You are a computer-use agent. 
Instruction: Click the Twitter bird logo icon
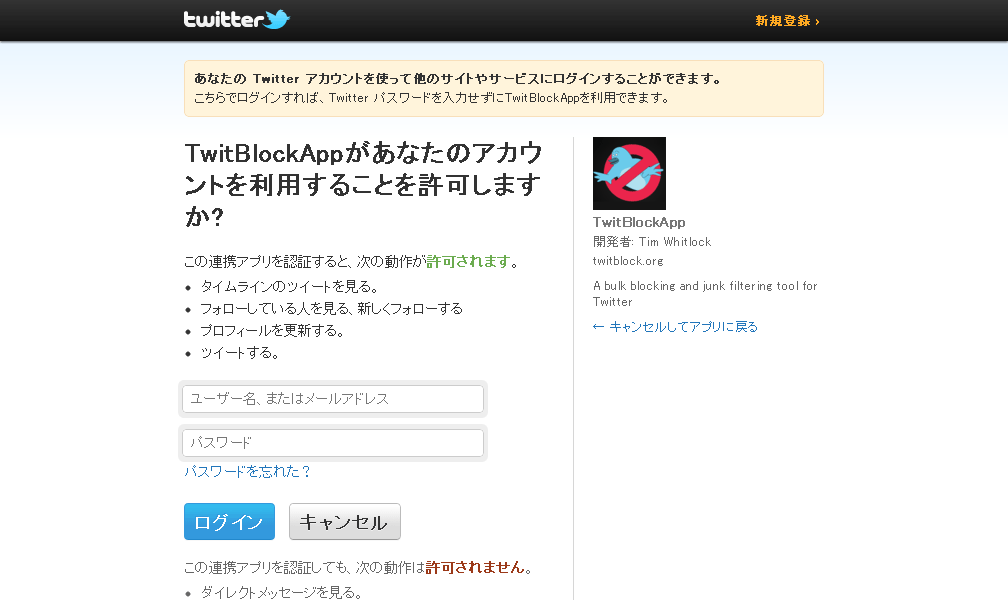click(277, 19)
